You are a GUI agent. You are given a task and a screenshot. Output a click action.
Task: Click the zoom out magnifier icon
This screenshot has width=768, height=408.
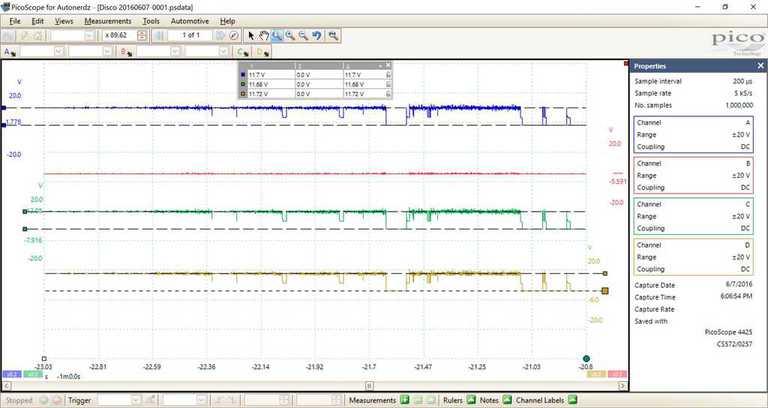click(303, 35)
